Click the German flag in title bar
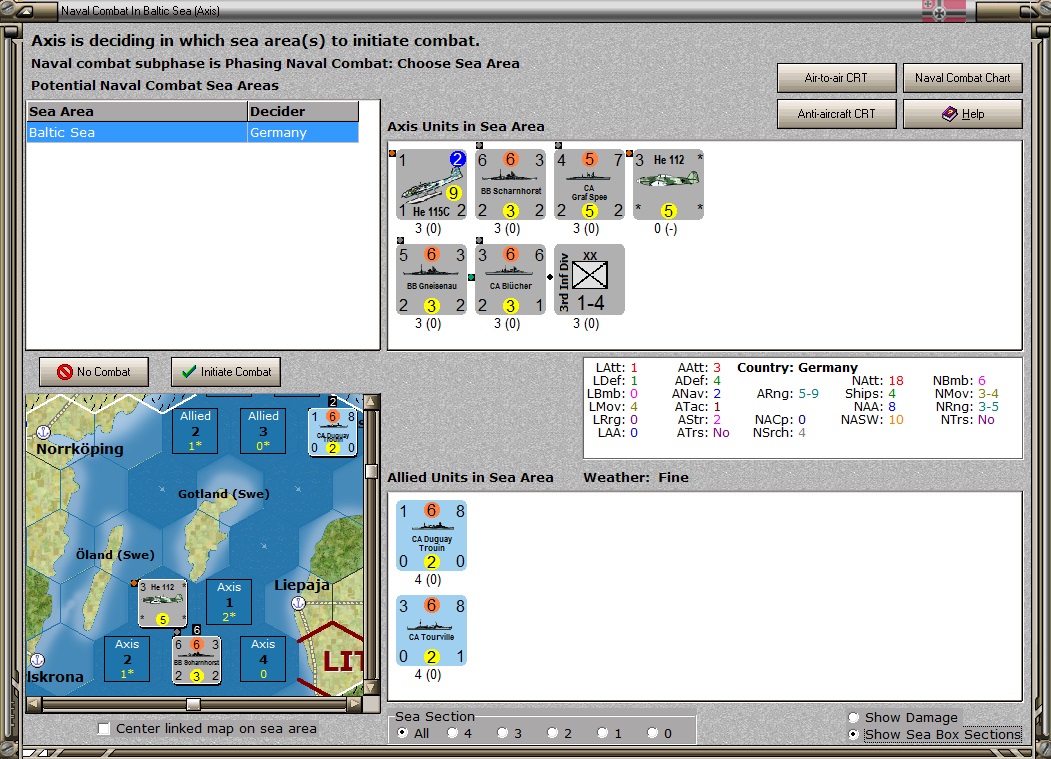The image size is (1051, 759). tap(944, 11)
